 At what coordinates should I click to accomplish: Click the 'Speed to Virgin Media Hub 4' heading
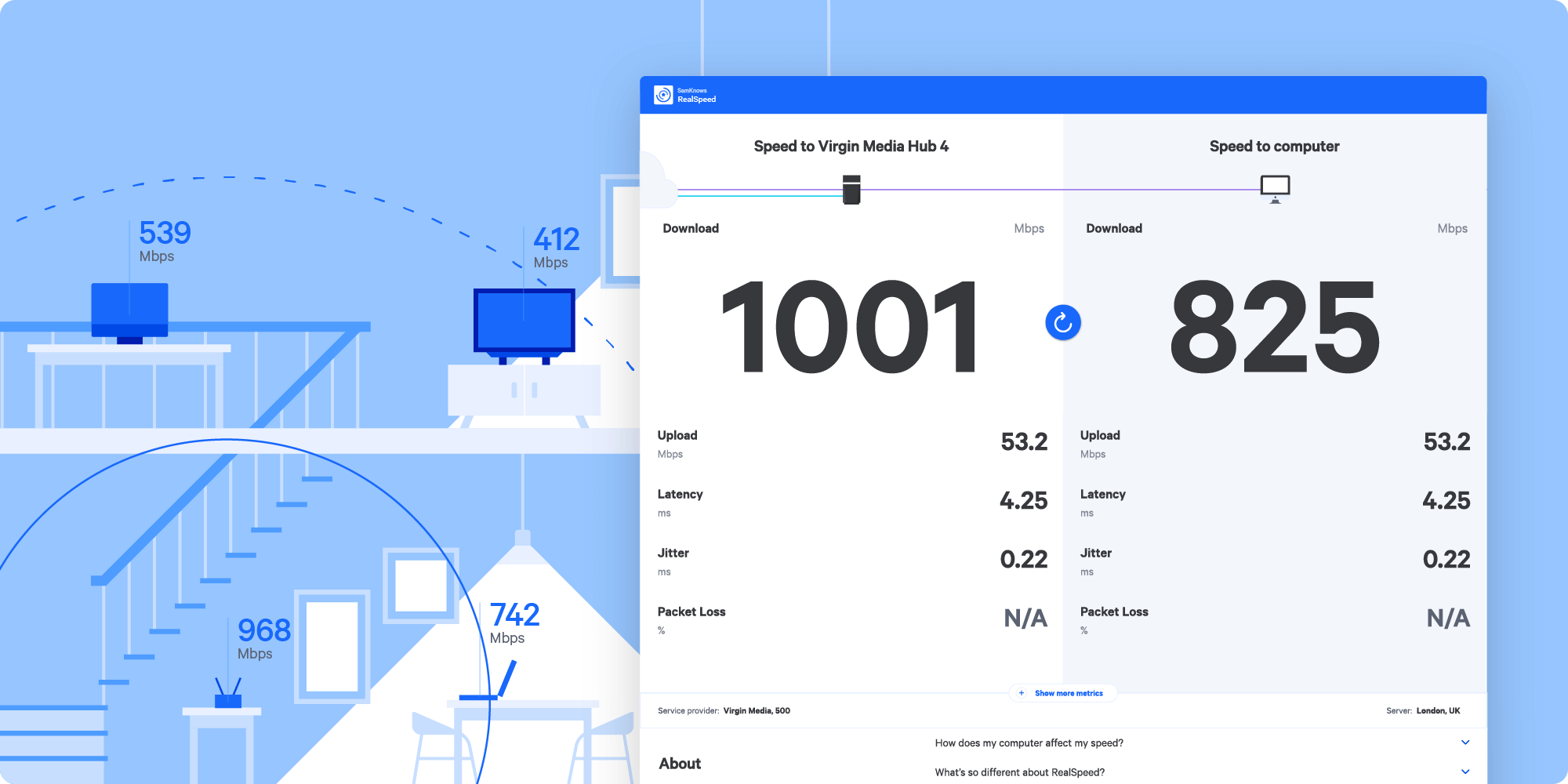pyautogui.click(x=851, y=147)
